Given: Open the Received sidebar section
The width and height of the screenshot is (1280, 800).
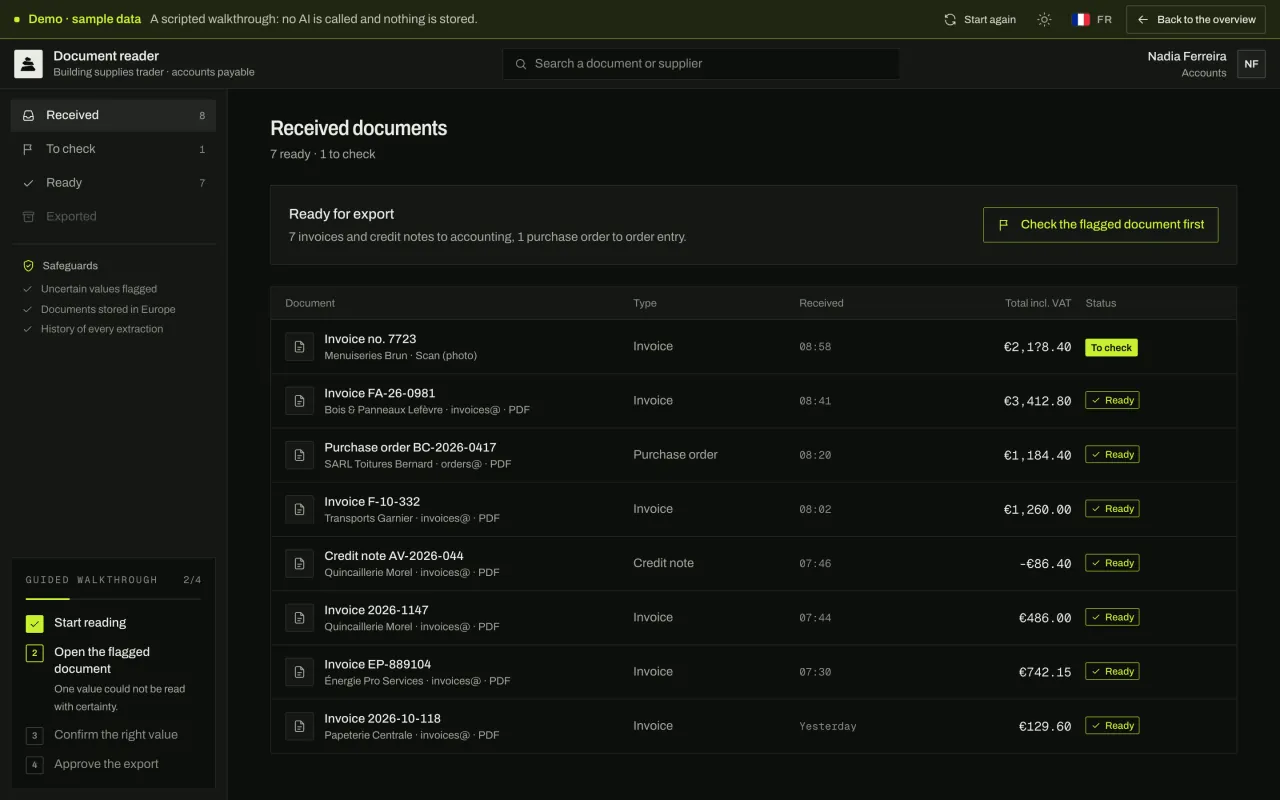Looking at the screenshot, I should [113, 115].
